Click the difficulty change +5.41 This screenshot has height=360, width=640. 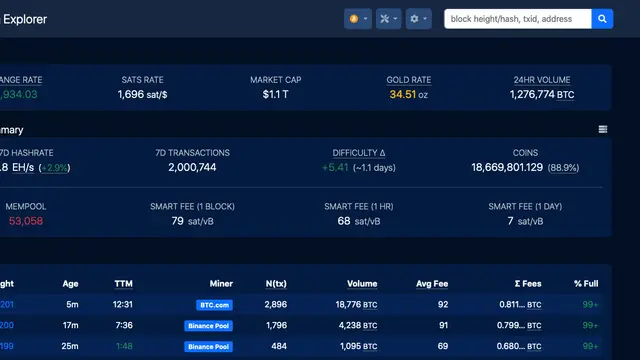(x=335, y=168)
